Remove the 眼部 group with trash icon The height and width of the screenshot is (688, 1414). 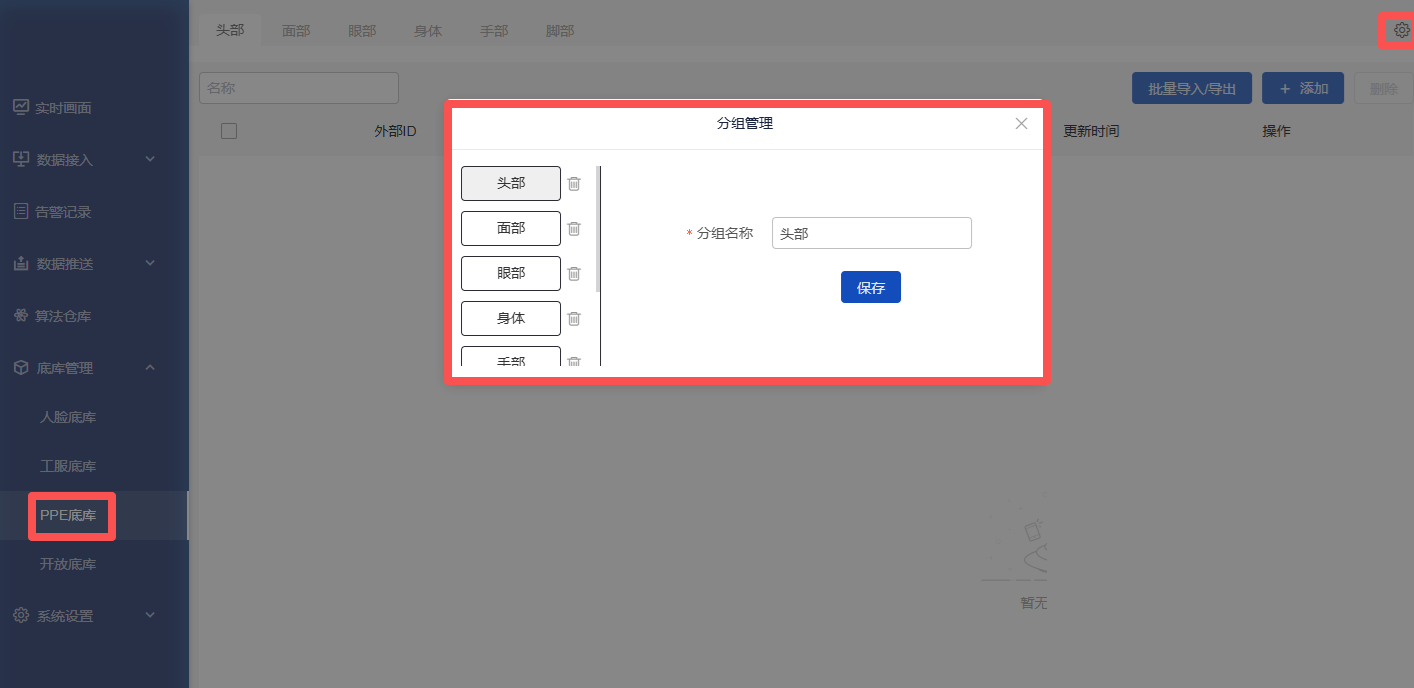(574, 273)
